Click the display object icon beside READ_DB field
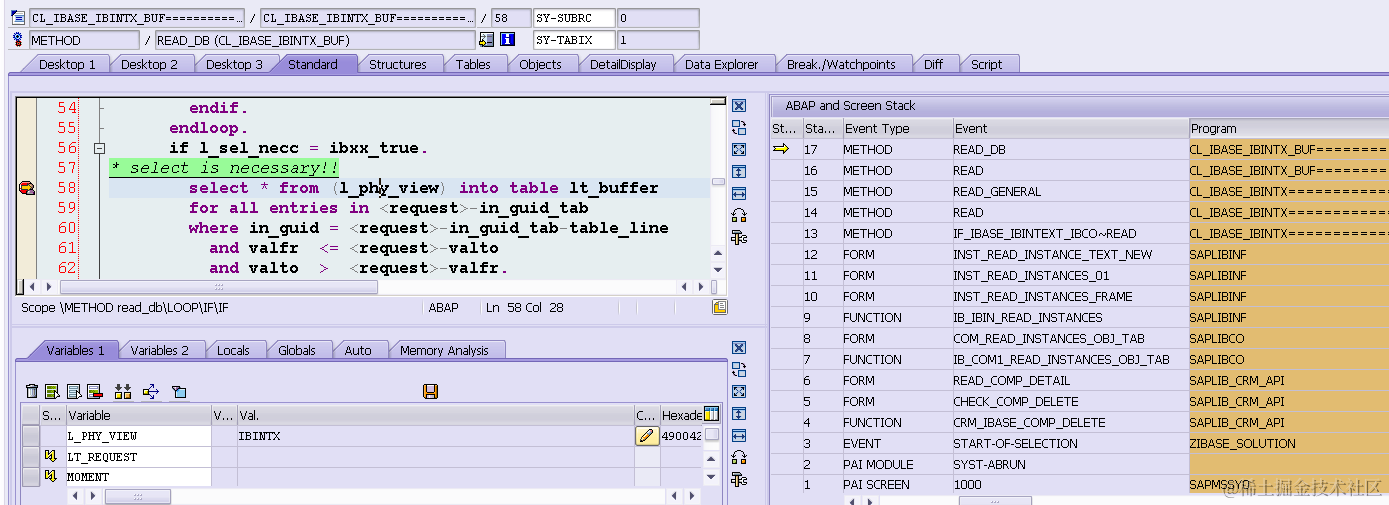This screenshot has height=505, width=1389. 487,40
